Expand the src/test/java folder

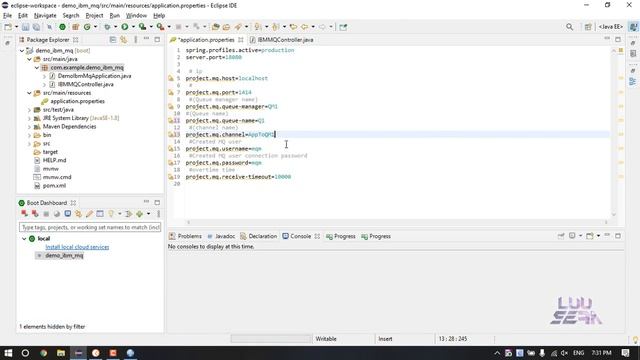(29, 110)
